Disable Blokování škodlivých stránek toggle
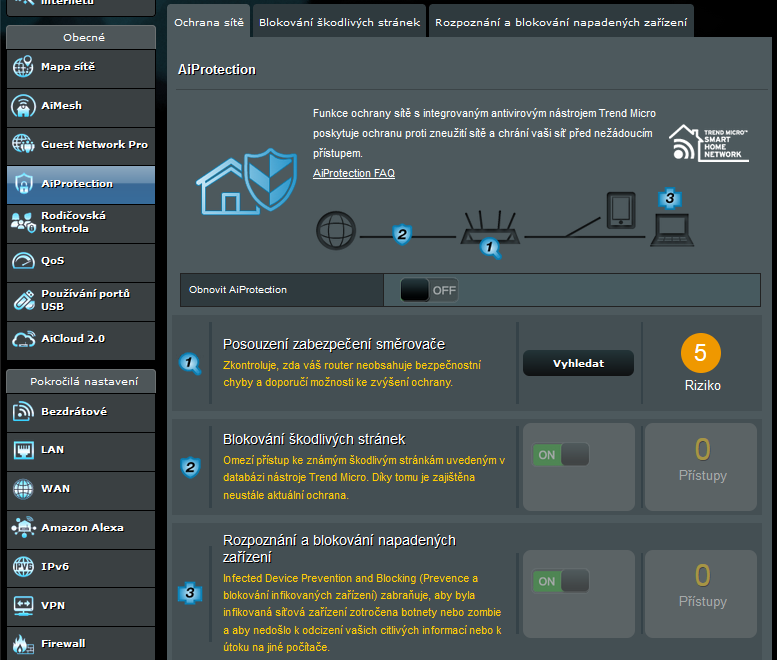This screenshot has width=777, height=660. [x=561, y=455]
